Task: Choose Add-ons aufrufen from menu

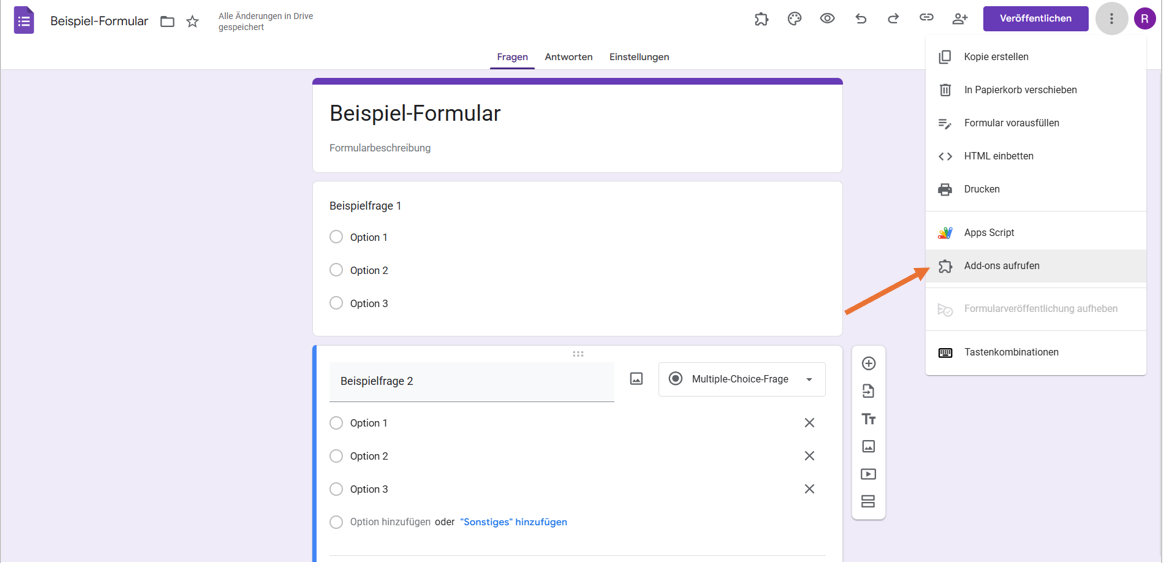Action: (1001, 266)
